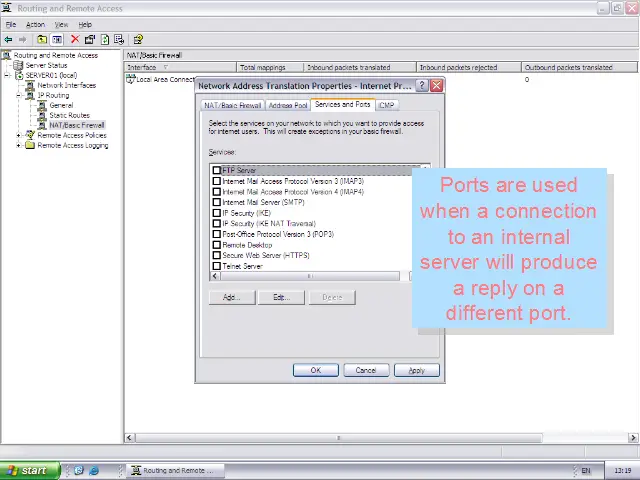Expand the Remote Access Logging node
The width and height of the screenshot is (640, 480).
(19, 145)
